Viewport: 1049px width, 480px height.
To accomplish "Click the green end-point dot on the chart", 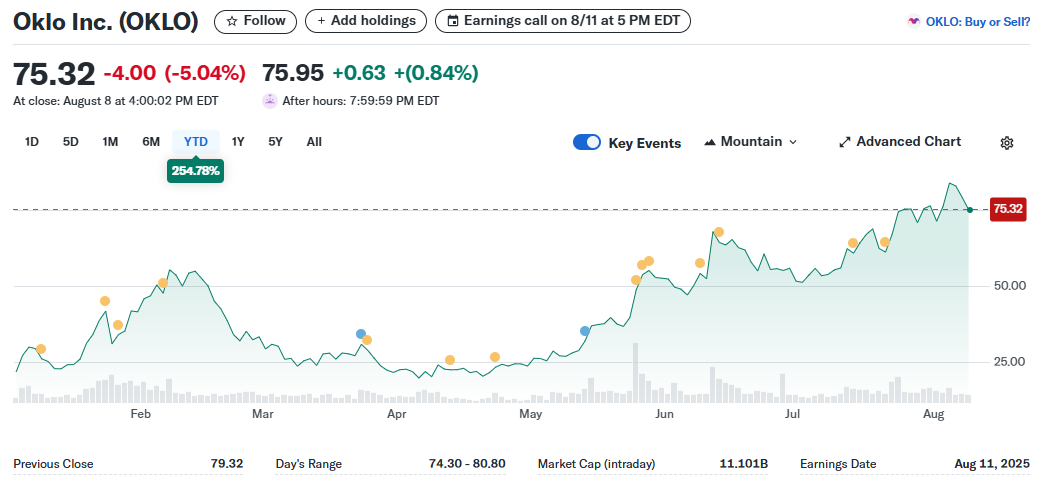I will (969, 210).
